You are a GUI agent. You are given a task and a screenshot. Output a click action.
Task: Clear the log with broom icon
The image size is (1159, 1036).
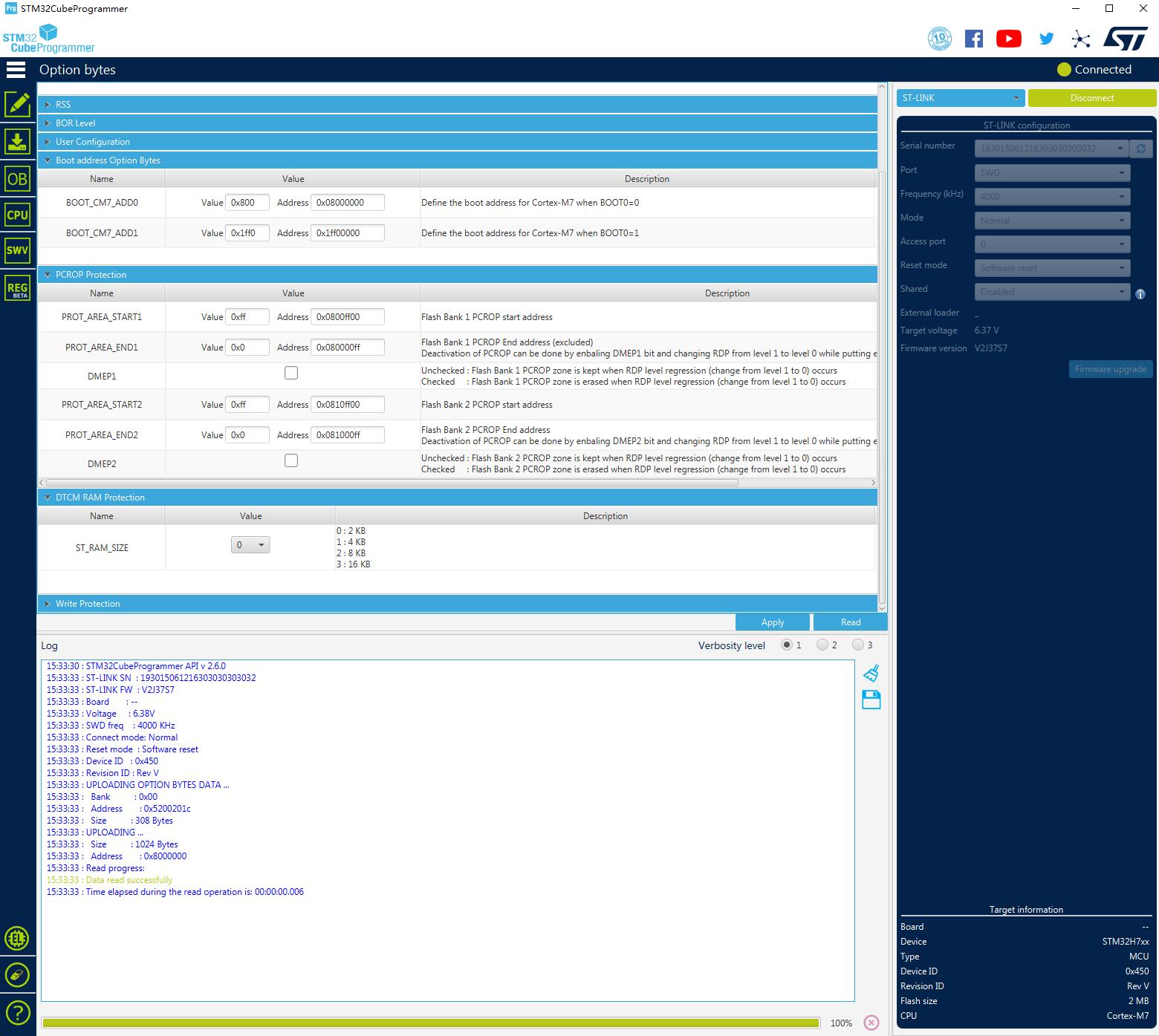click(x=871, y=673)
